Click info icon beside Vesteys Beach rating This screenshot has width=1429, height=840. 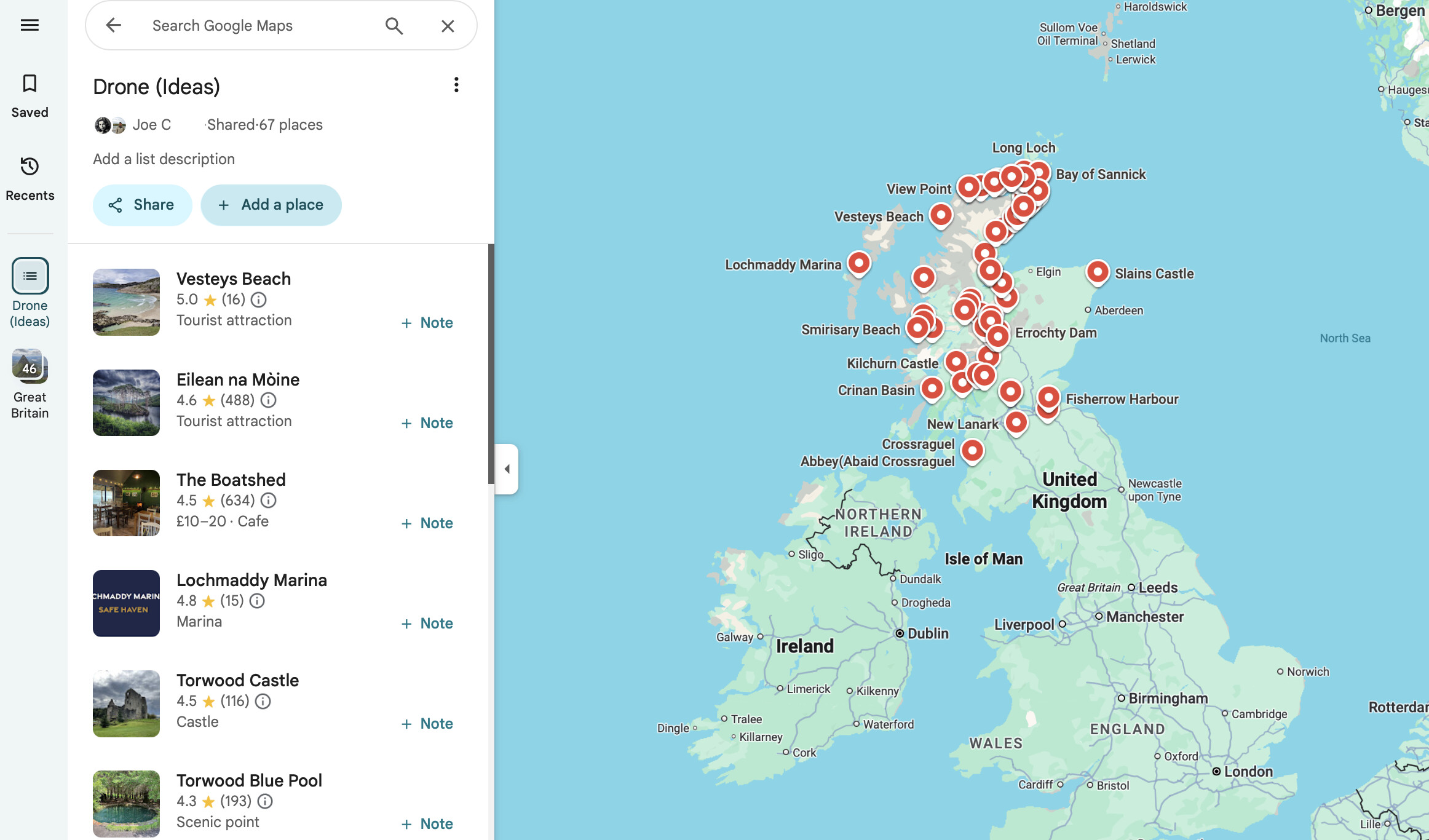[259, 299]
